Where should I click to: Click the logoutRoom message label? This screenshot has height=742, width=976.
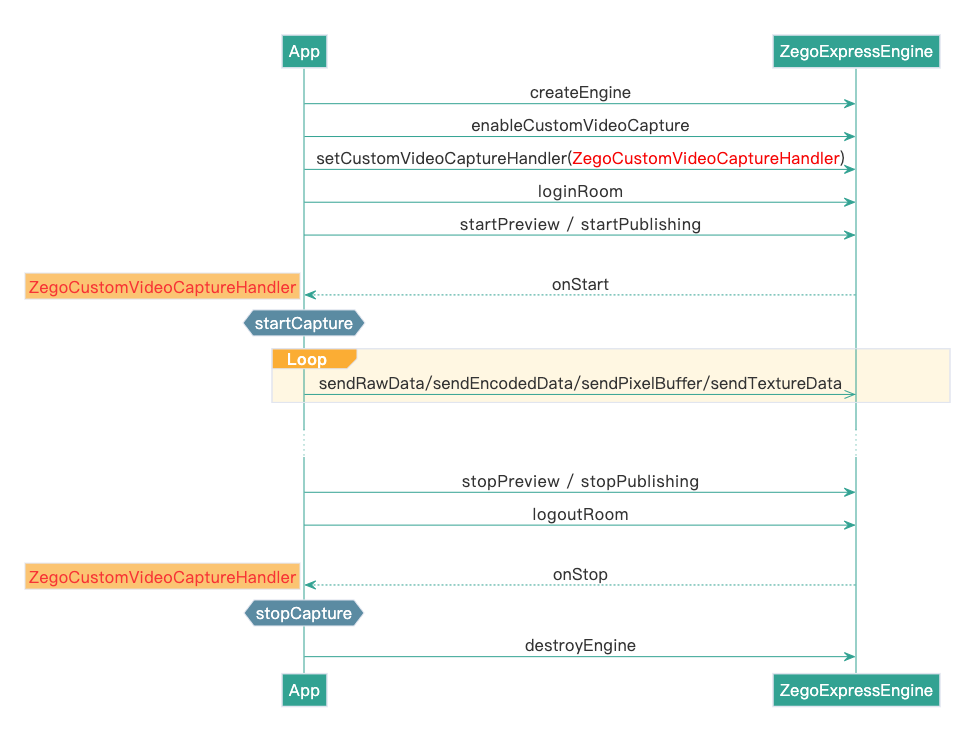point(580,514)
